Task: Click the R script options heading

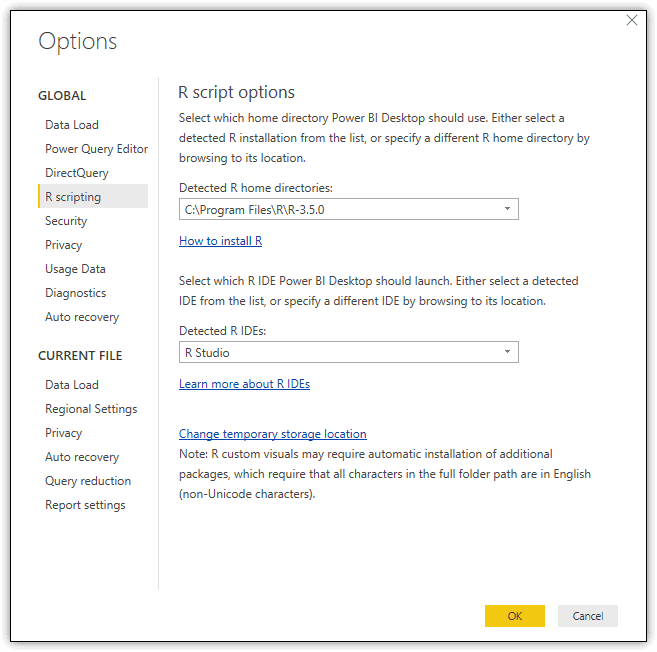Action: click(236, 92)
